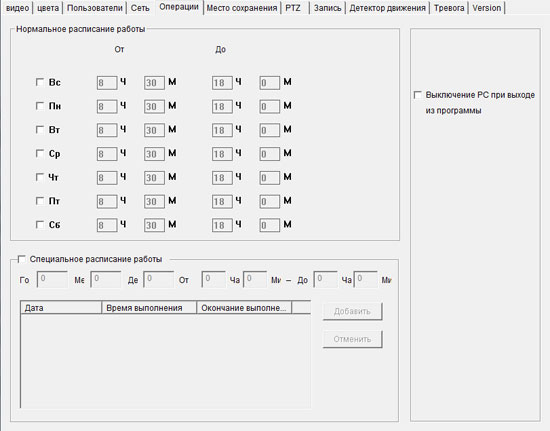Click the Пн start hour field
The image size is (550, 431).
(x=107, y=107)
